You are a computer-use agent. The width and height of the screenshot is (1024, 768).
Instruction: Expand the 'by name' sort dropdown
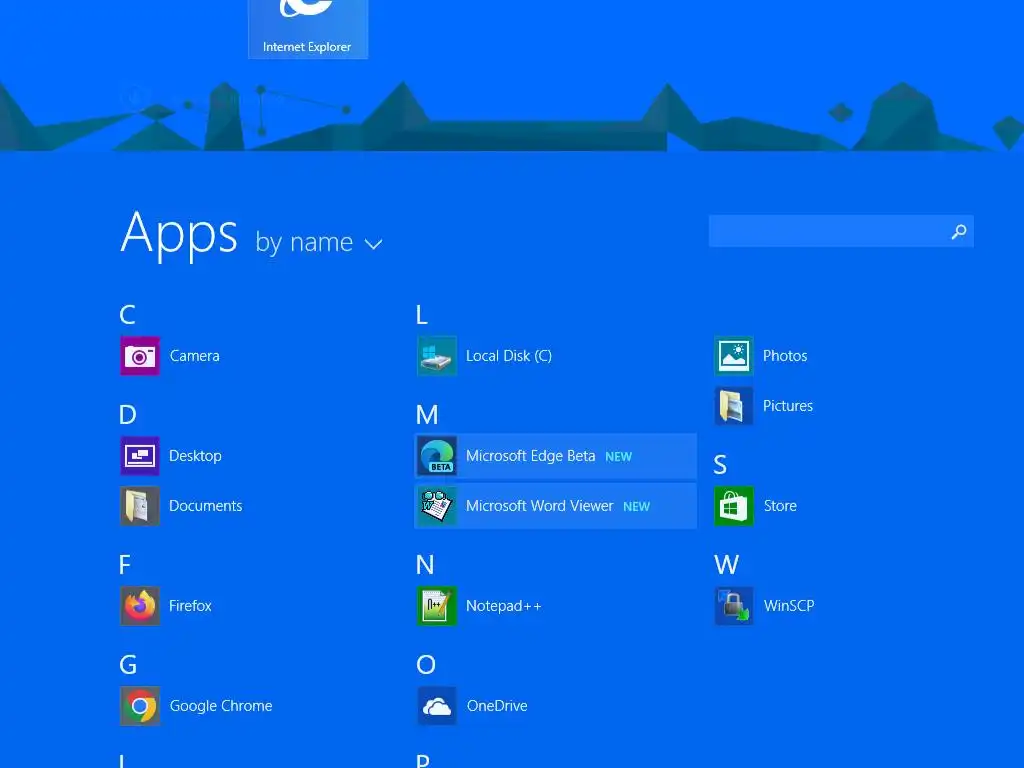319,242
